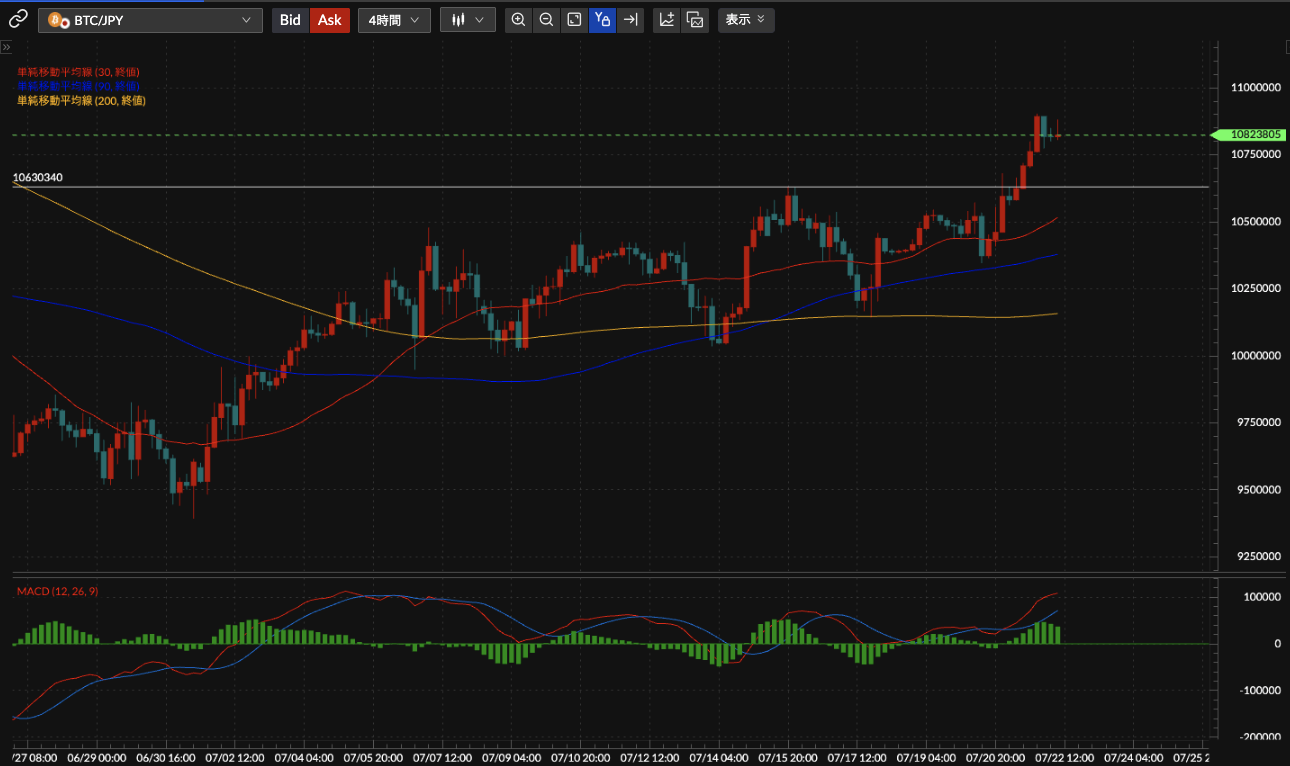Viewport: 1290px width, 766px height.
Task: Click the 10750000 price axis label
Action: pos(1257,155)
